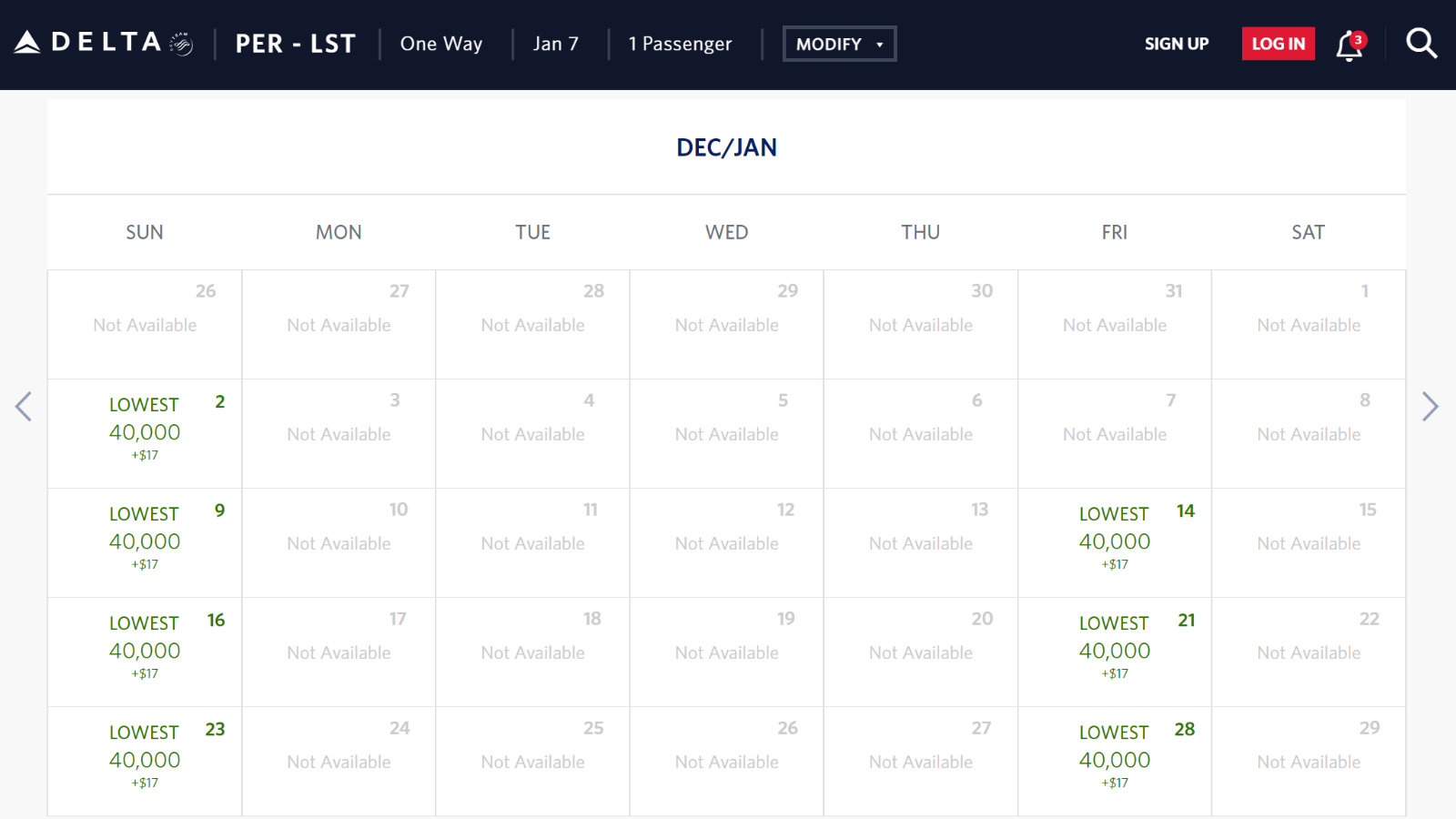Viewport: 1456px width, 819px height.
Task: Expand the MODIFY dropdown
Action: (840, 44)
